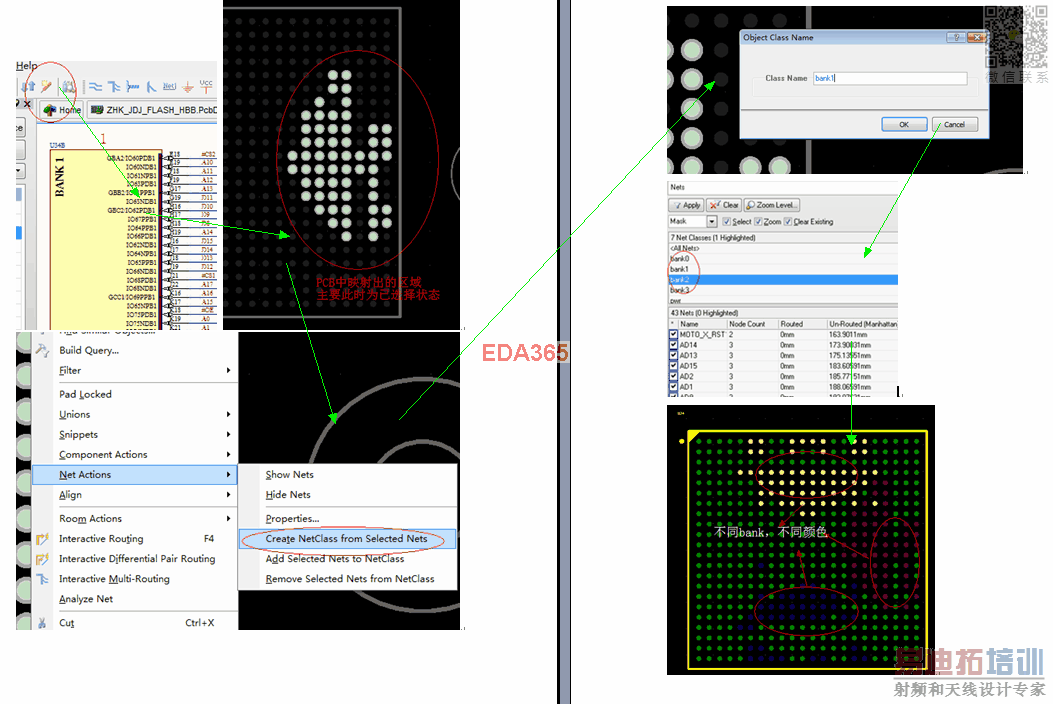Toggle the Select checkbox in Nets panel

[727, 222]
